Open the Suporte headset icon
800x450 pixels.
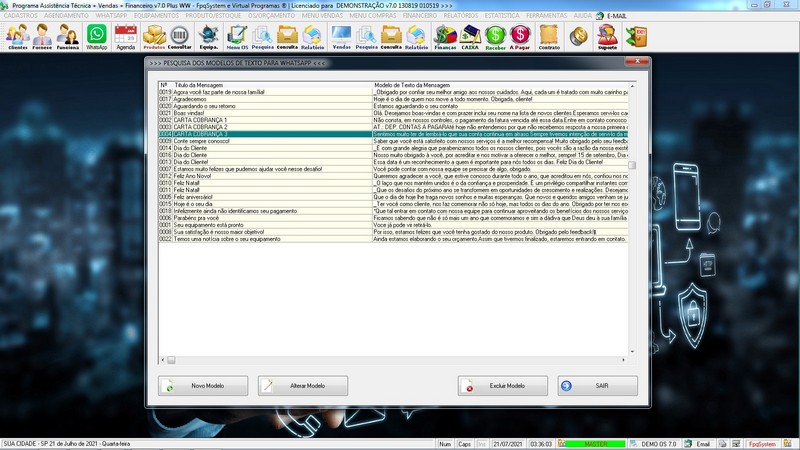(607, 37)
